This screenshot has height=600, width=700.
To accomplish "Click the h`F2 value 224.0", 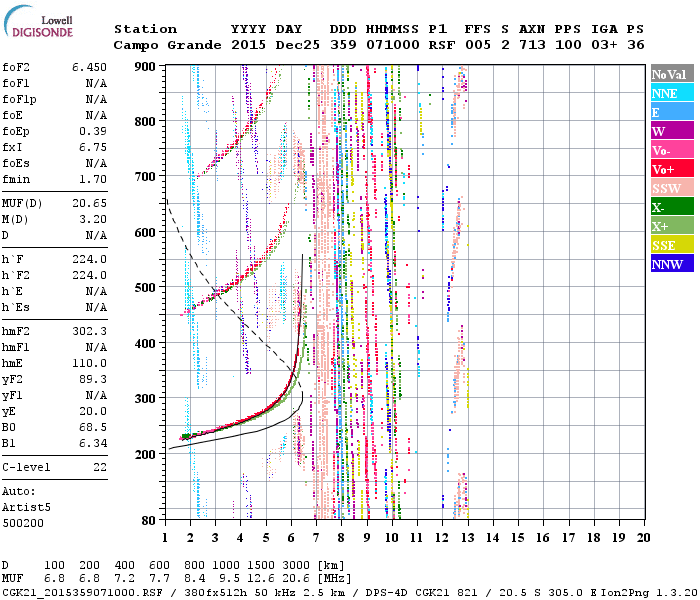I will point(89,275).
